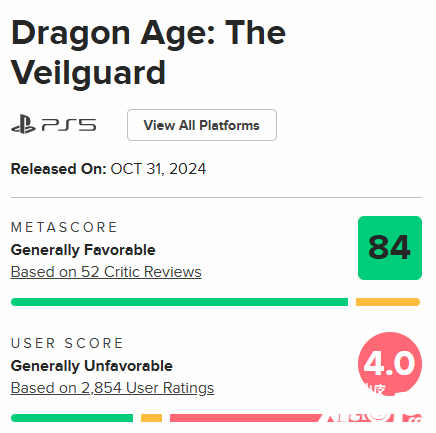Click the Generally Unfavorable text
Screen dimensions: 436x433
[92, 366]
